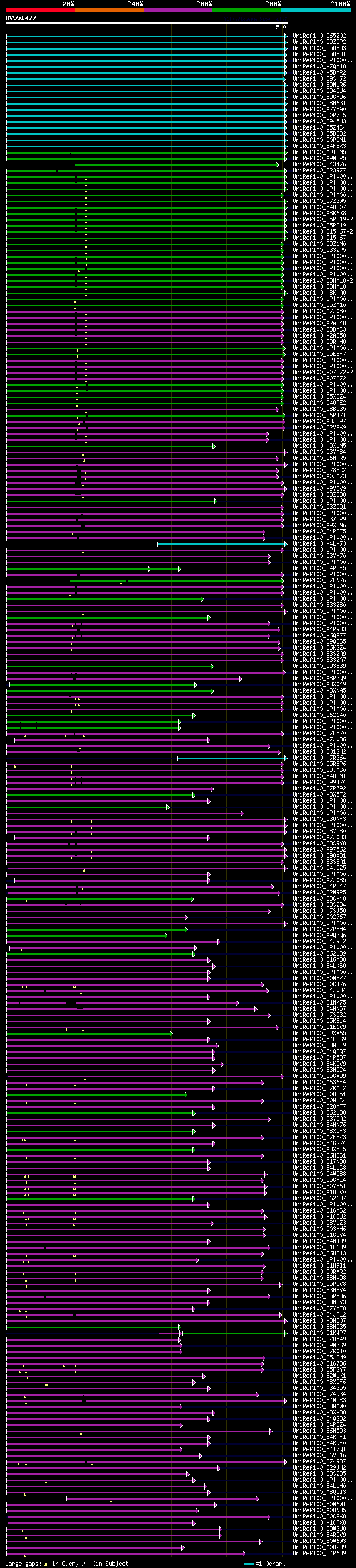Open hit UniRef100_A7QY18
The height and width of the screenshot is (1568, 356).
click(x=319, y=66)
